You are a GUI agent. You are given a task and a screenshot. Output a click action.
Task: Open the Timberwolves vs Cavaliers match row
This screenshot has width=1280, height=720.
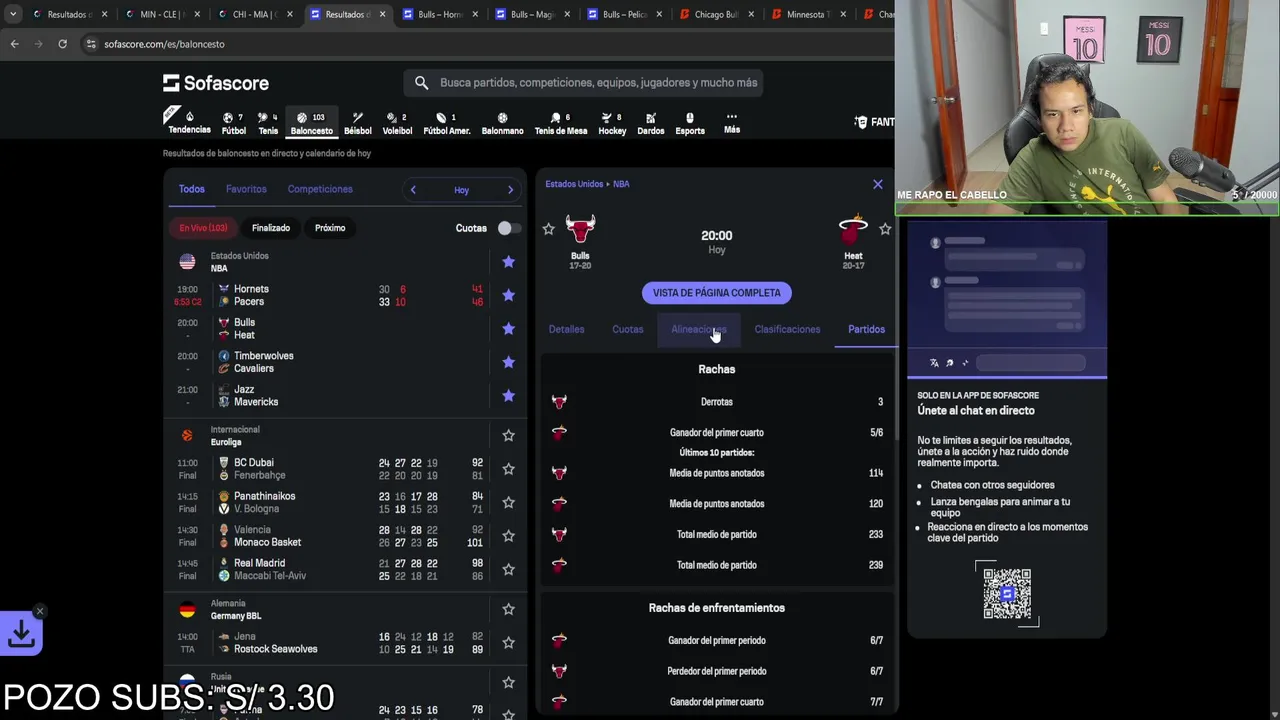[346, 362]
